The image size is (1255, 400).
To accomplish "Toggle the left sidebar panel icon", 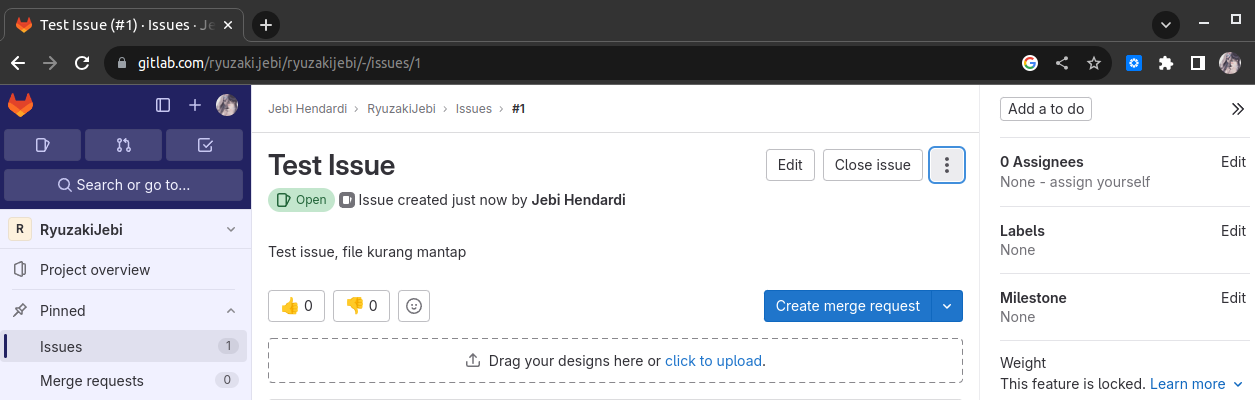I will coord(163,105).
